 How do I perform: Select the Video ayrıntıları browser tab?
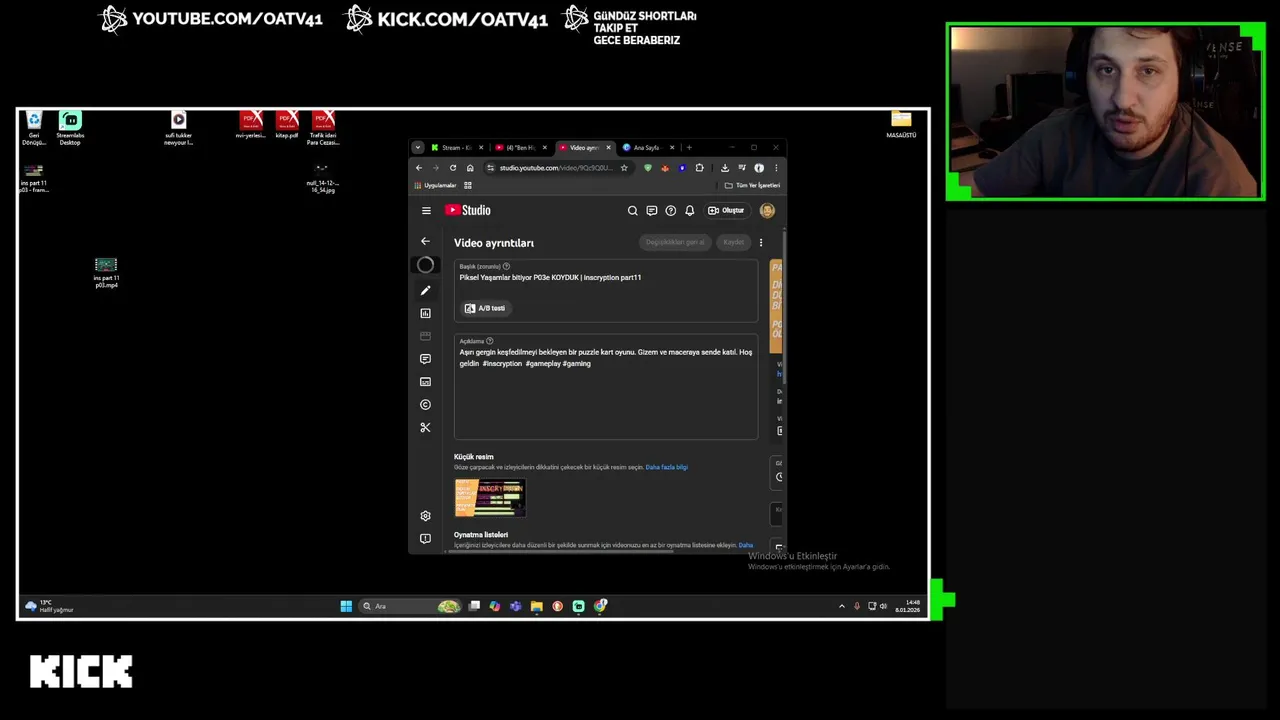(x=584, y=148)
